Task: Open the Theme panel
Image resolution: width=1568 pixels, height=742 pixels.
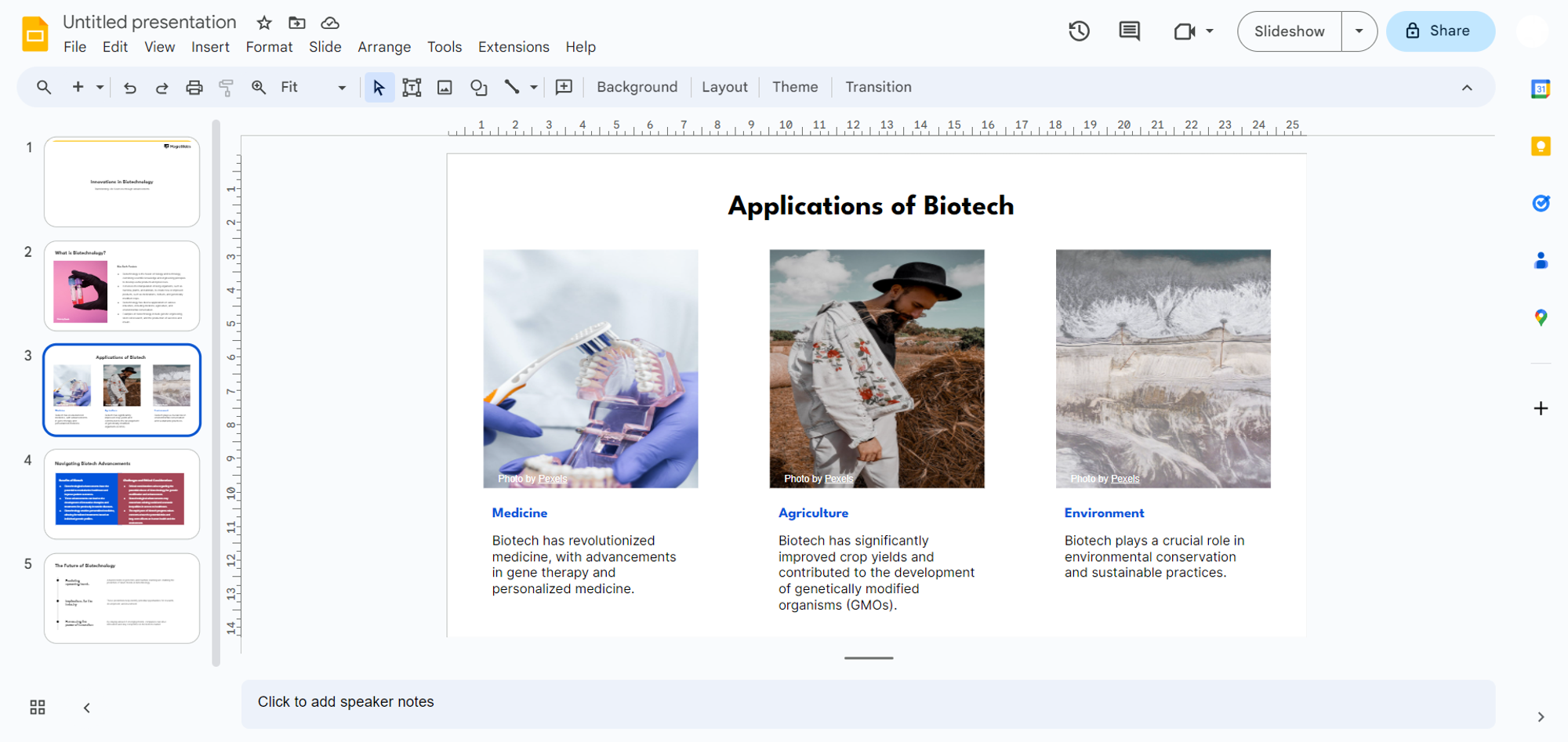Action: [795, 87]
